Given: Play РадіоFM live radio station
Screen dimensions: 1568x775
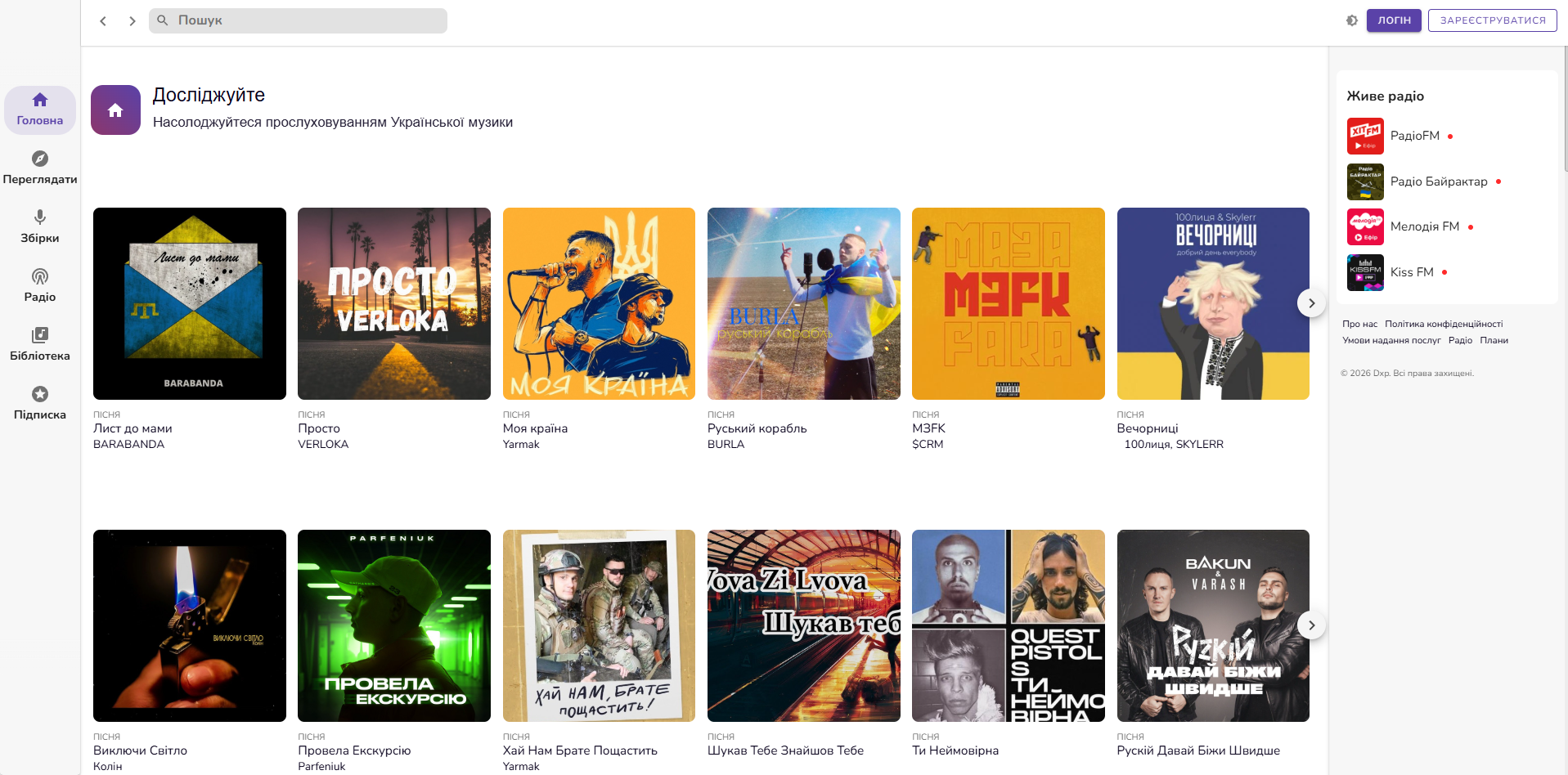Looking at the screenshot, I should pyautogui.click(x=1414, y=136).
